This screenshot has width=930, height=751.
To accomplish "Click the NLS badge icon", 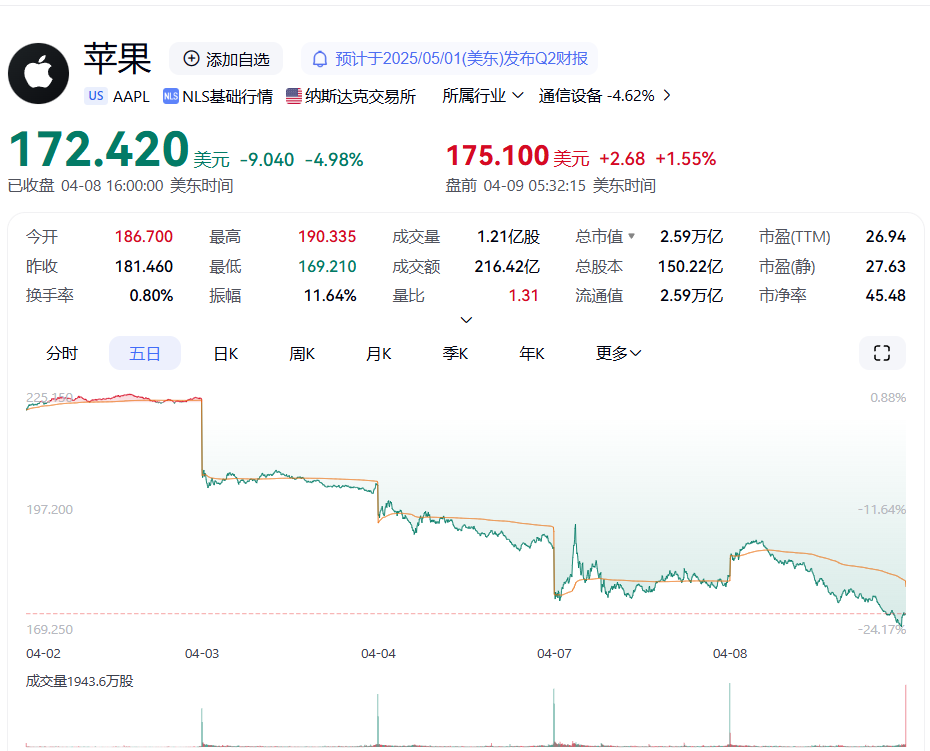I will point(171,96).
